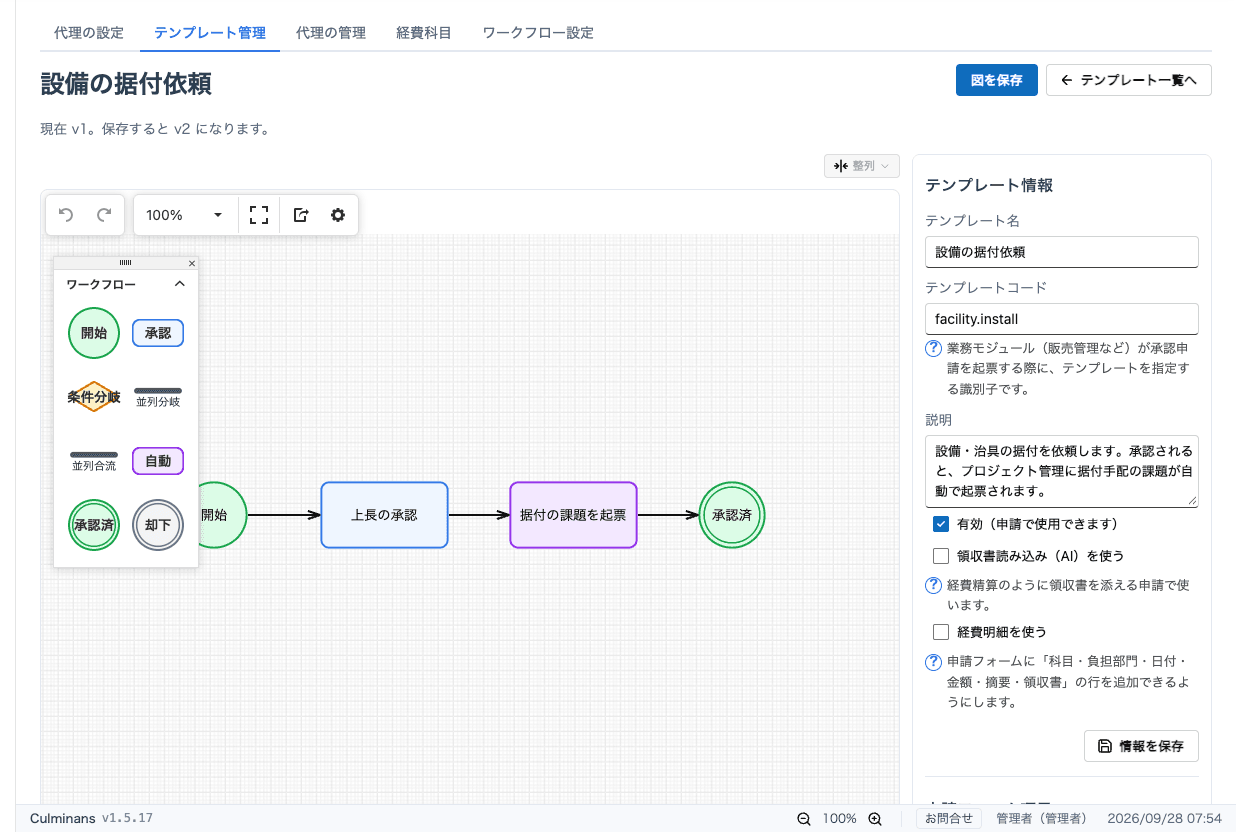Screen dimensions: 1236x832
Task: Click the 100% value in status bar
Action: tap(840, 819)
